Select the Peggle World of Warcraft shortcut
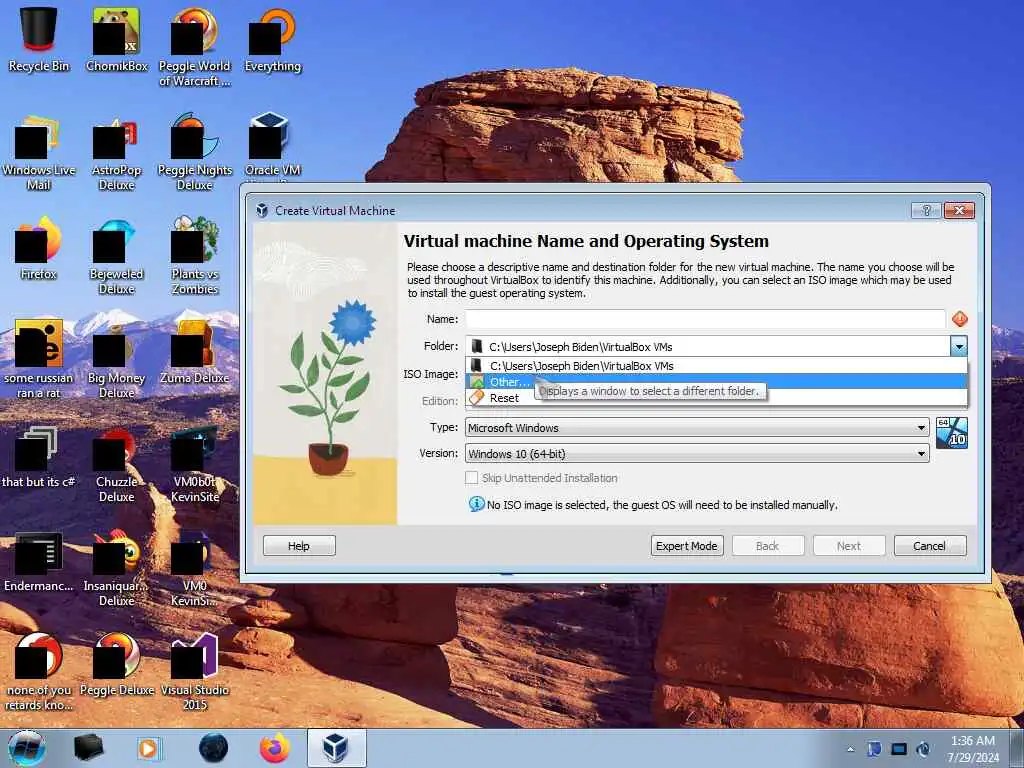 click(x=195, y=46)
